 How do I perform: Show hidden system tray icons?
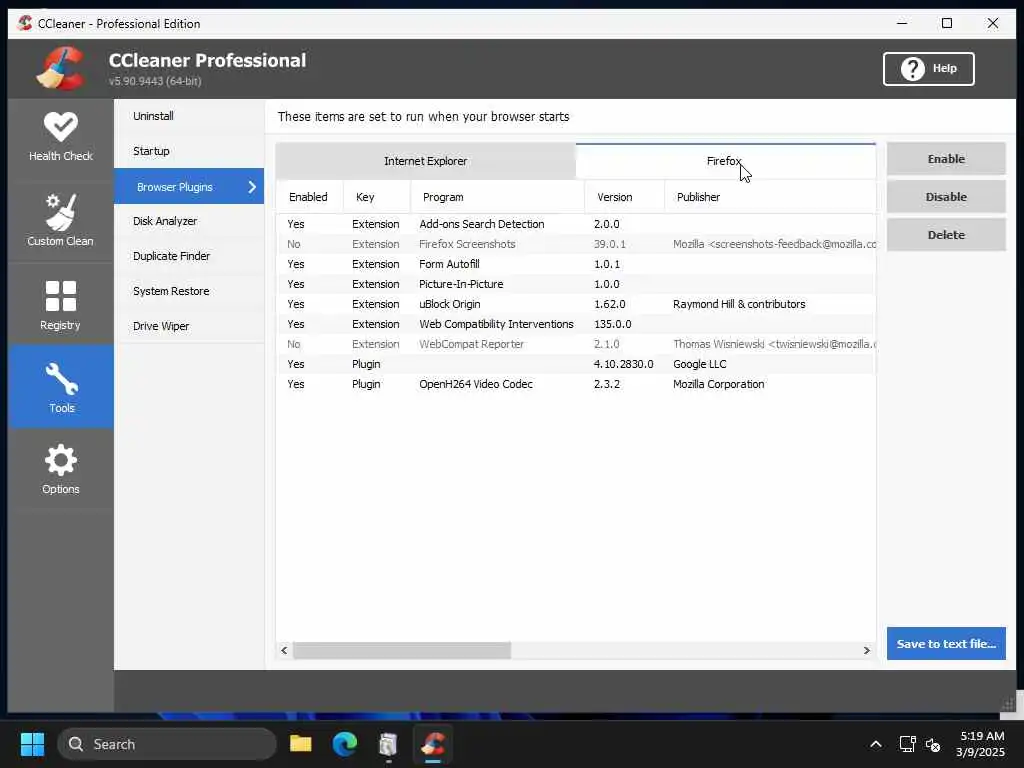tap(876, 744)
